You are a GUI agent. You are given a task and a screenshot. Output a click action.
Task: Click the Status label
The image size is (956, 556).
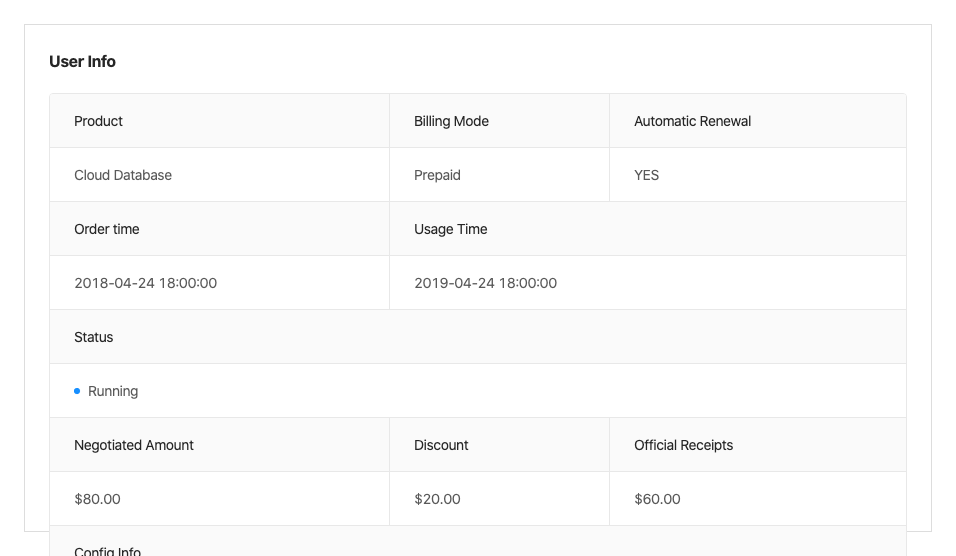point(94,337)
